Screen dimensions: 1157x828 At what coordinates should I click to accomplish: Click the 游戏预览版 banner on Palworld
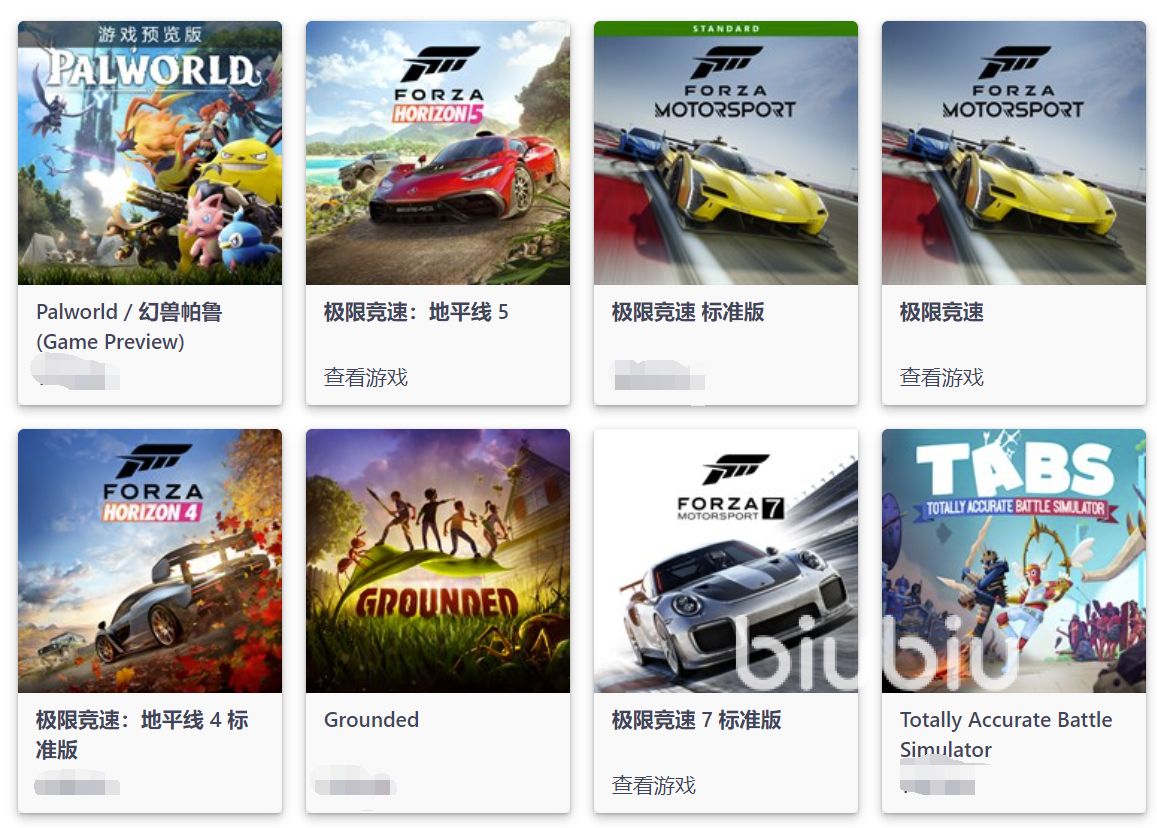[150, 34]
